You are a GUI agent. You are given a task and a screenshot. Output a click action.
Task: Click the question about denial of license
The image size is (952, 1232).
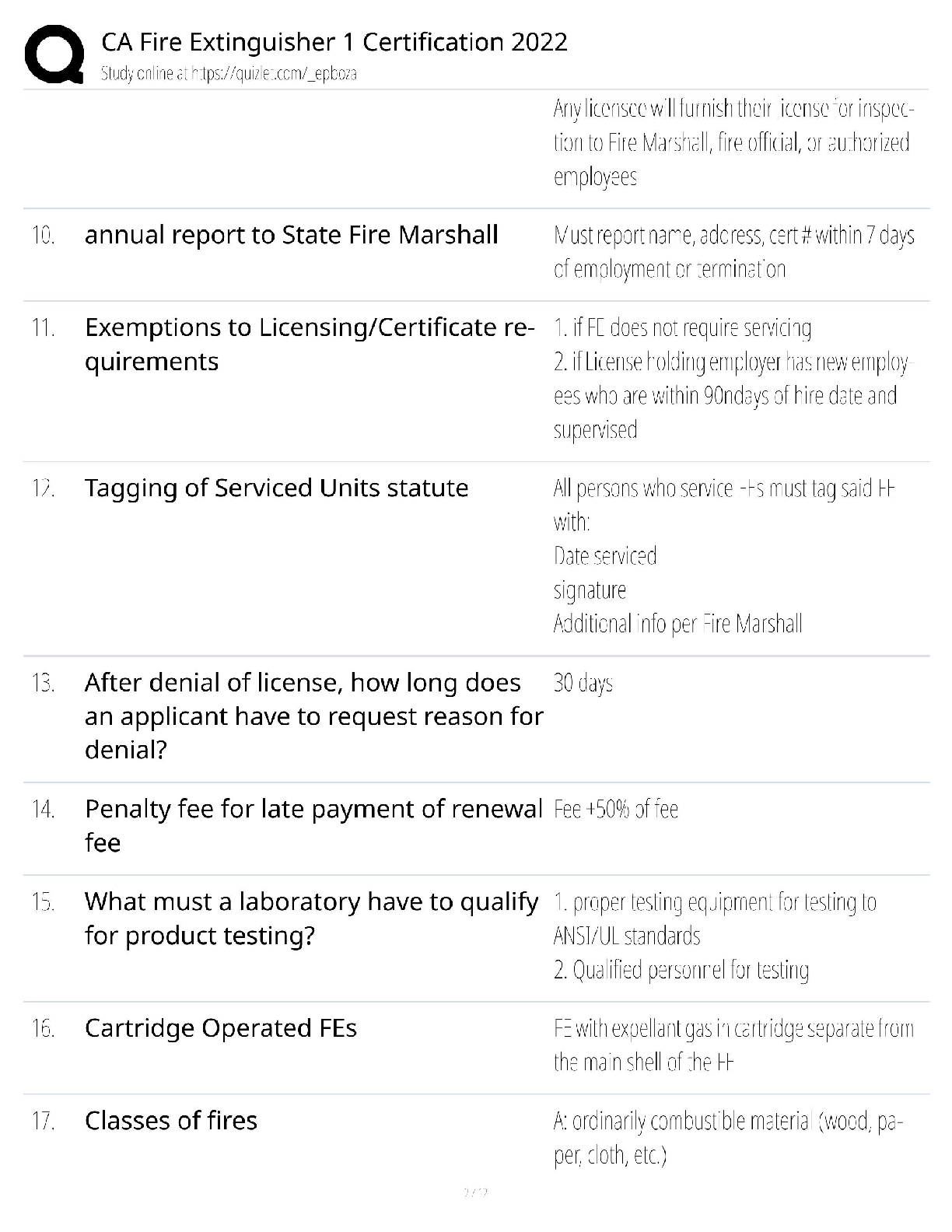(313, 716)
